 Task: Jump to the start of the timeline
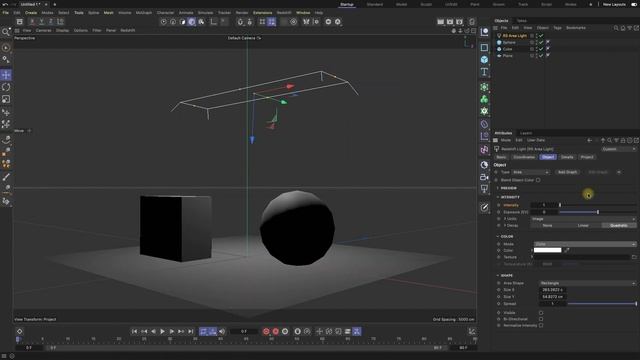[x=134, y=331]
